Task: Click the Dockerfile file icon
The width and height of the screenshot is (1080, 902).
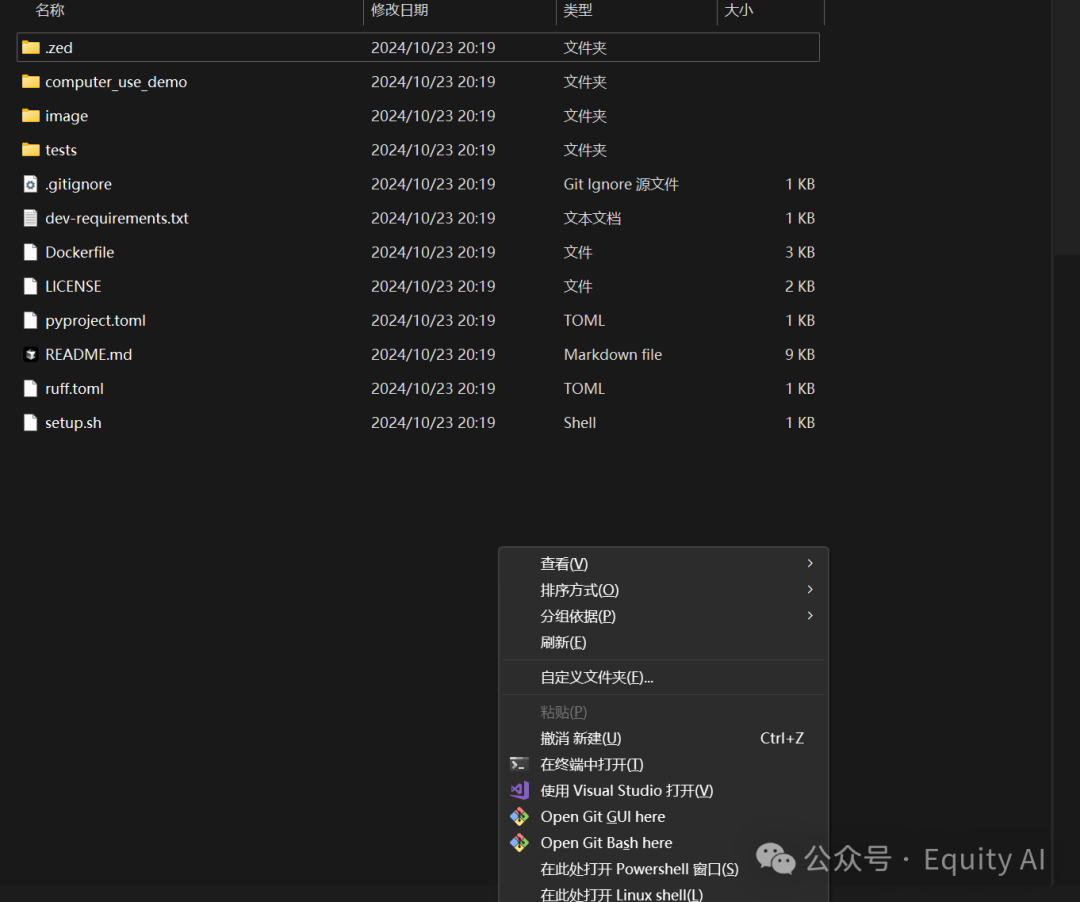Action: point(30,252)
